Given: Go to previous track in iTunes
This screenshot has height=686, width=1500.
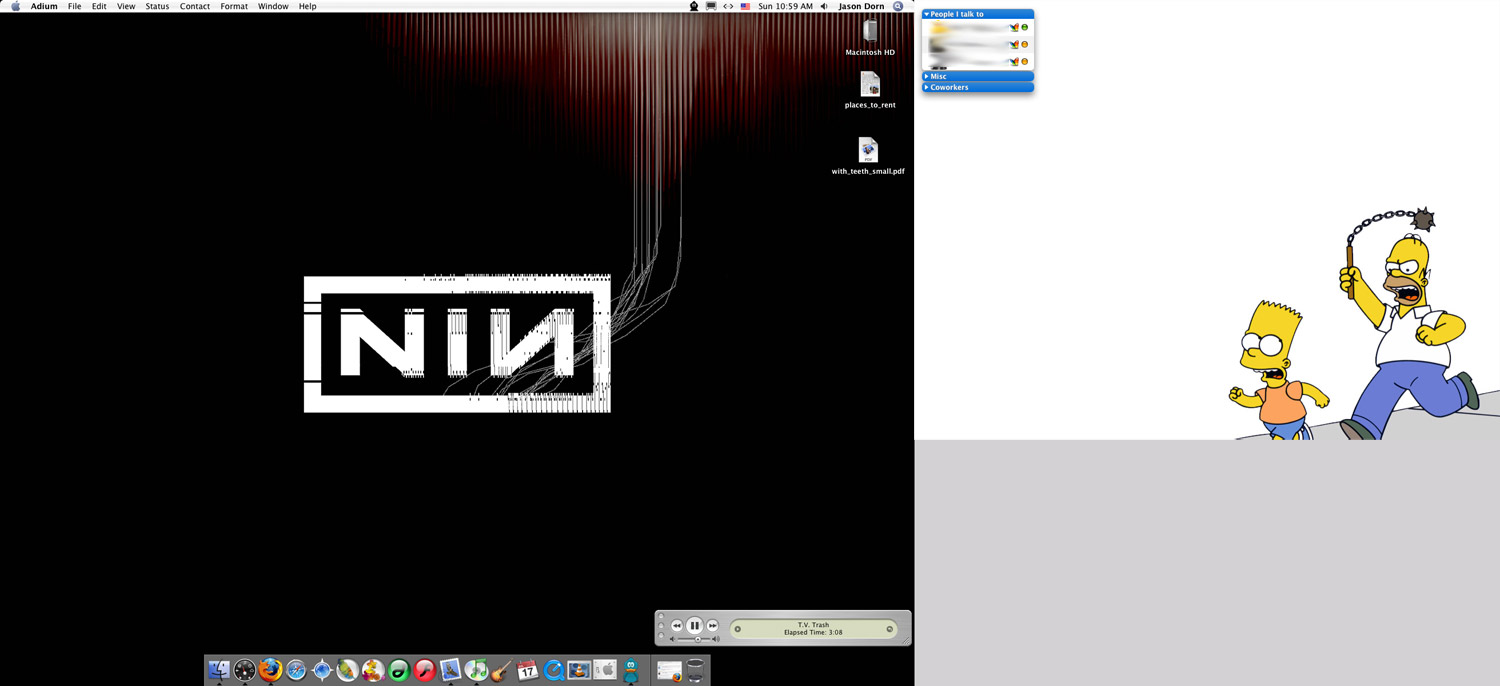Looking at the screenshot, I should [676, 626].
